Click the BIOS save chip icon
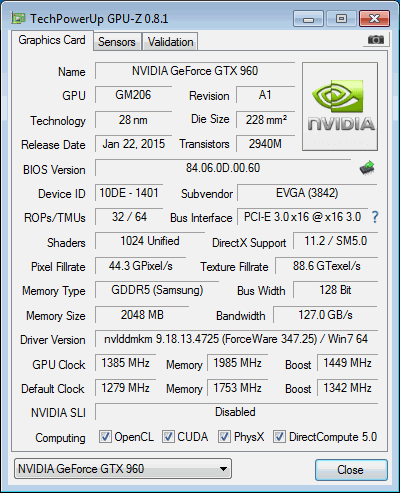This screenshot has width=400, height=493. (x=367, y=168)
